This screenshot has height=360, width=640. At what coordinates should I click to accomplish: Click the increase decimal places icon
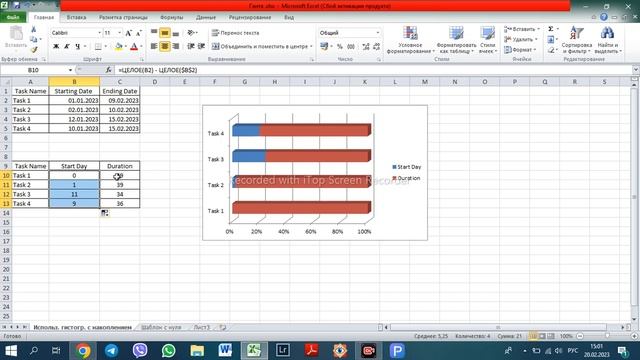click(x=366, y=47)
